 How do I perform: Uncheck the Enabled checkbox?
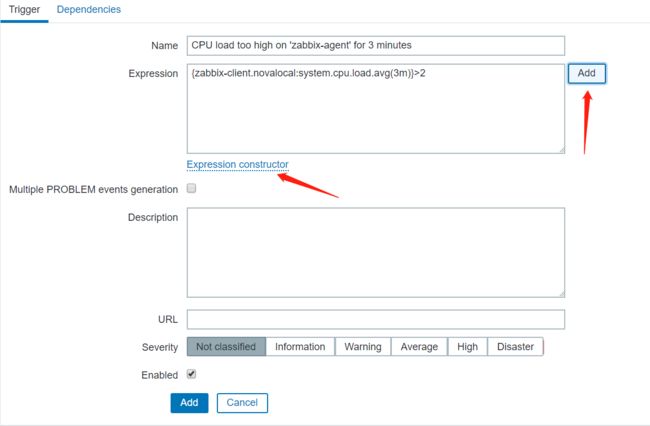click(x=192, y=374)
